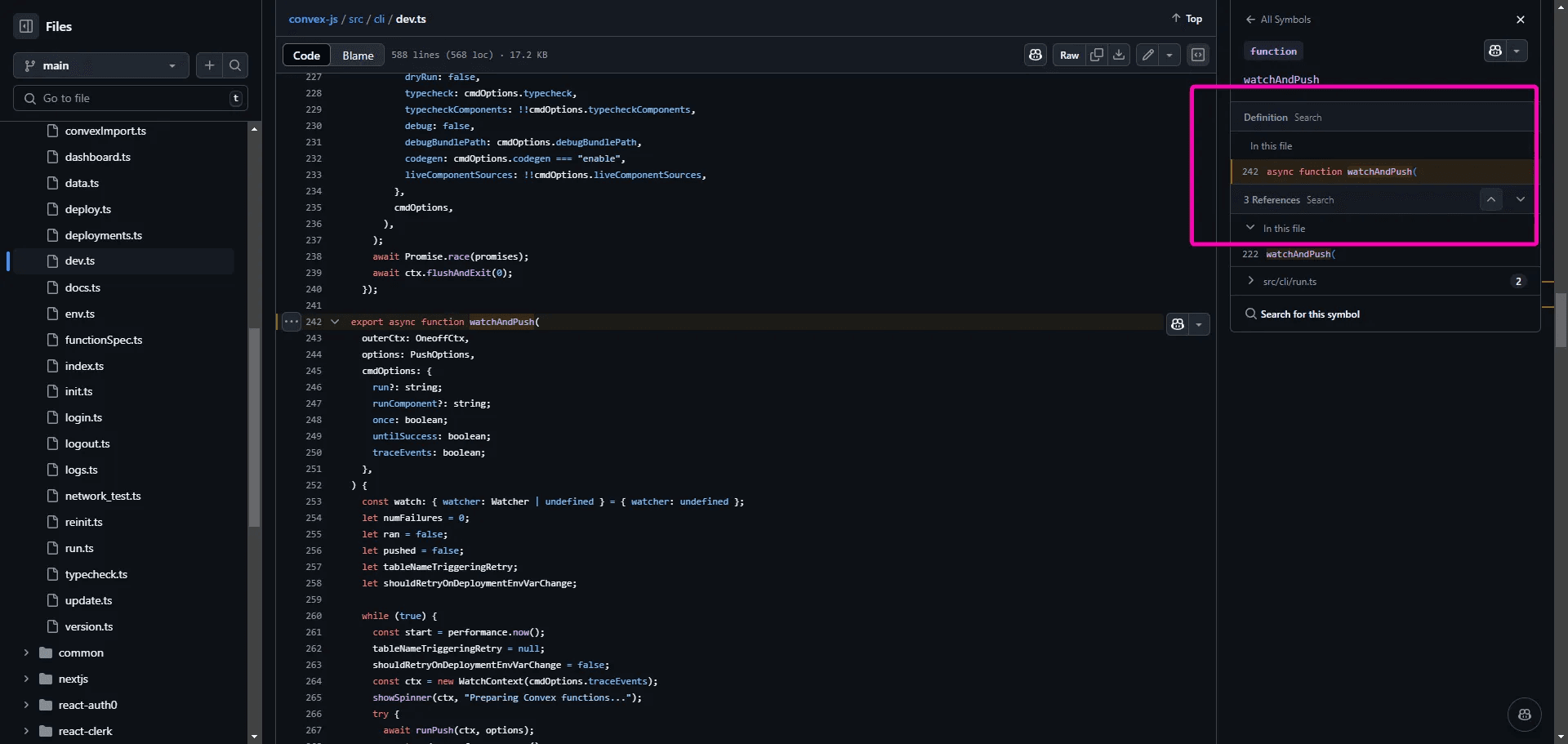Click Search for this symbol
Viewport: 1568px width, 744px height.
point(1309,314)
